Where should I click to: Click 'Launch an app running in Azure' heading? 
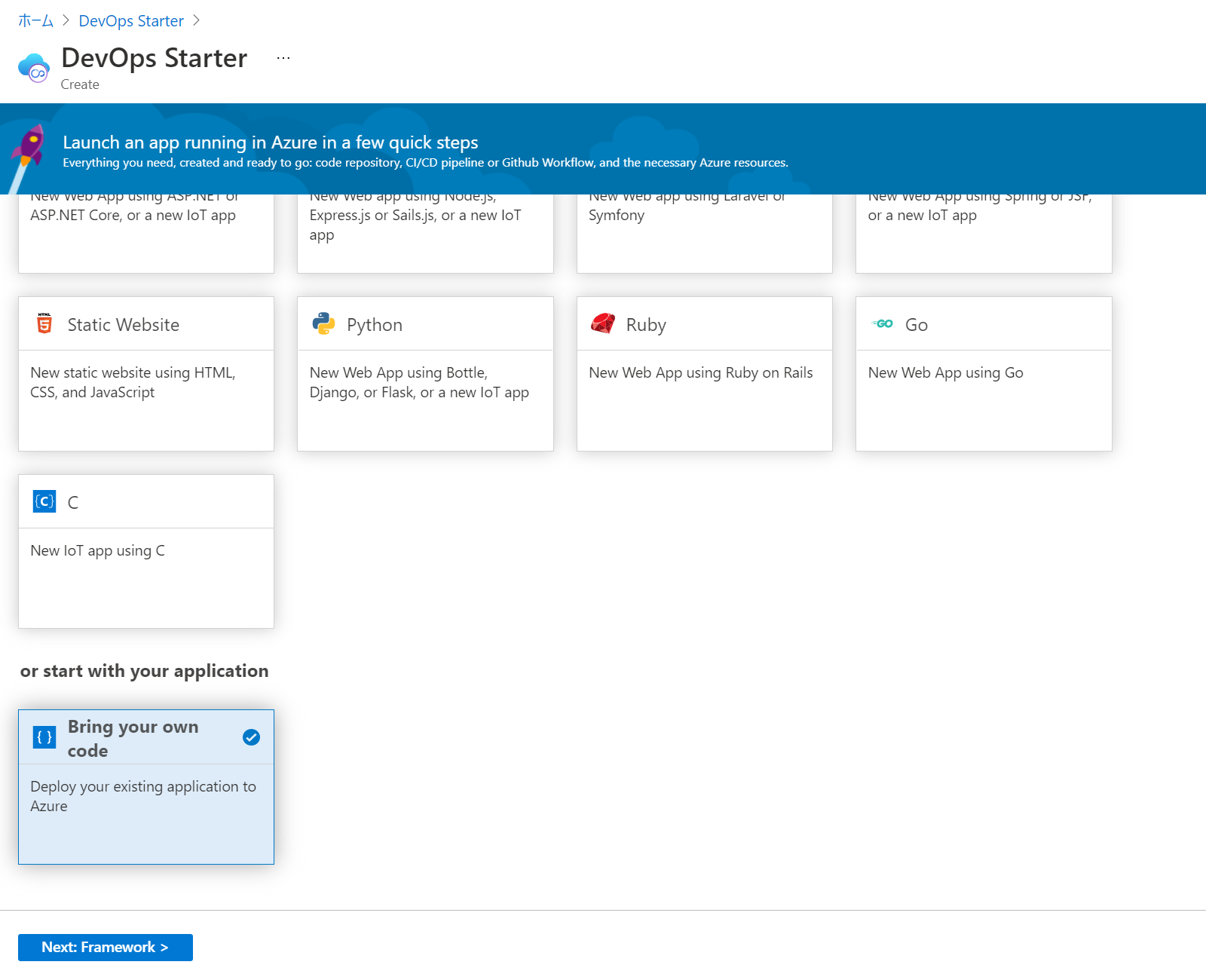(271, 142)
